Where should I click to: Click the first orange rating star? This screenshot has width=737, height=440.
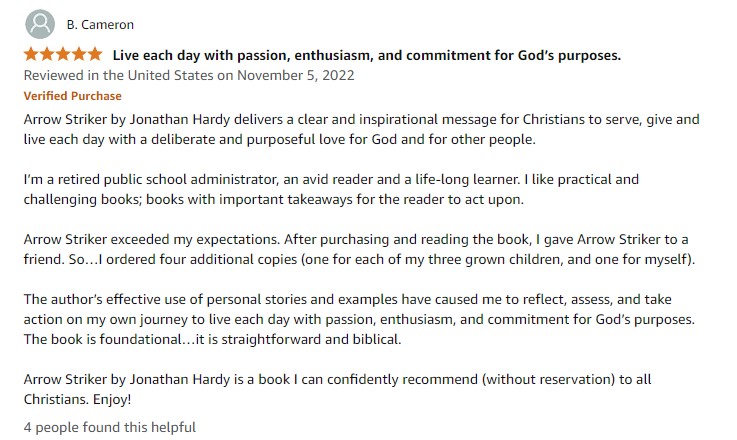point(31,54)
